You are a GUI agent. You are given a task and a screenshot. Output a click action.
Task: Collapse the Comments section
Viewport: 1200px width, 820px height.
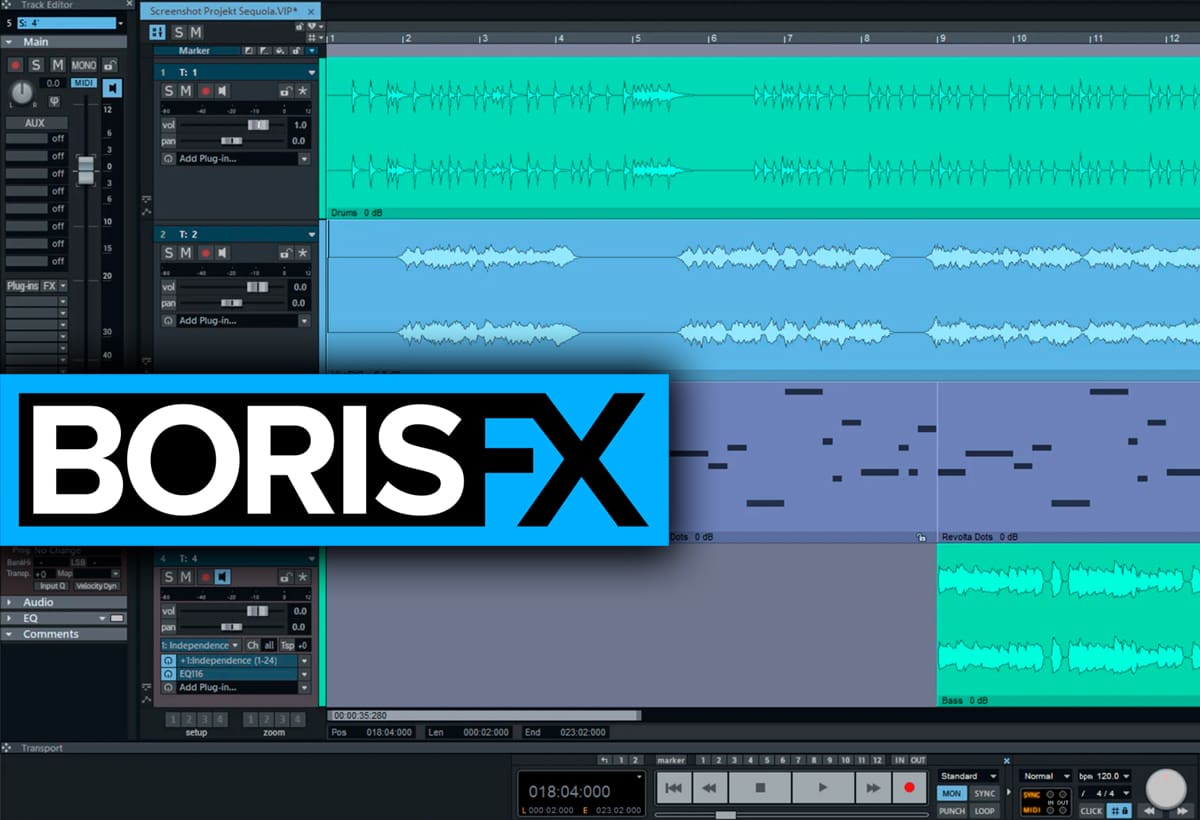[x=8, y=634]
